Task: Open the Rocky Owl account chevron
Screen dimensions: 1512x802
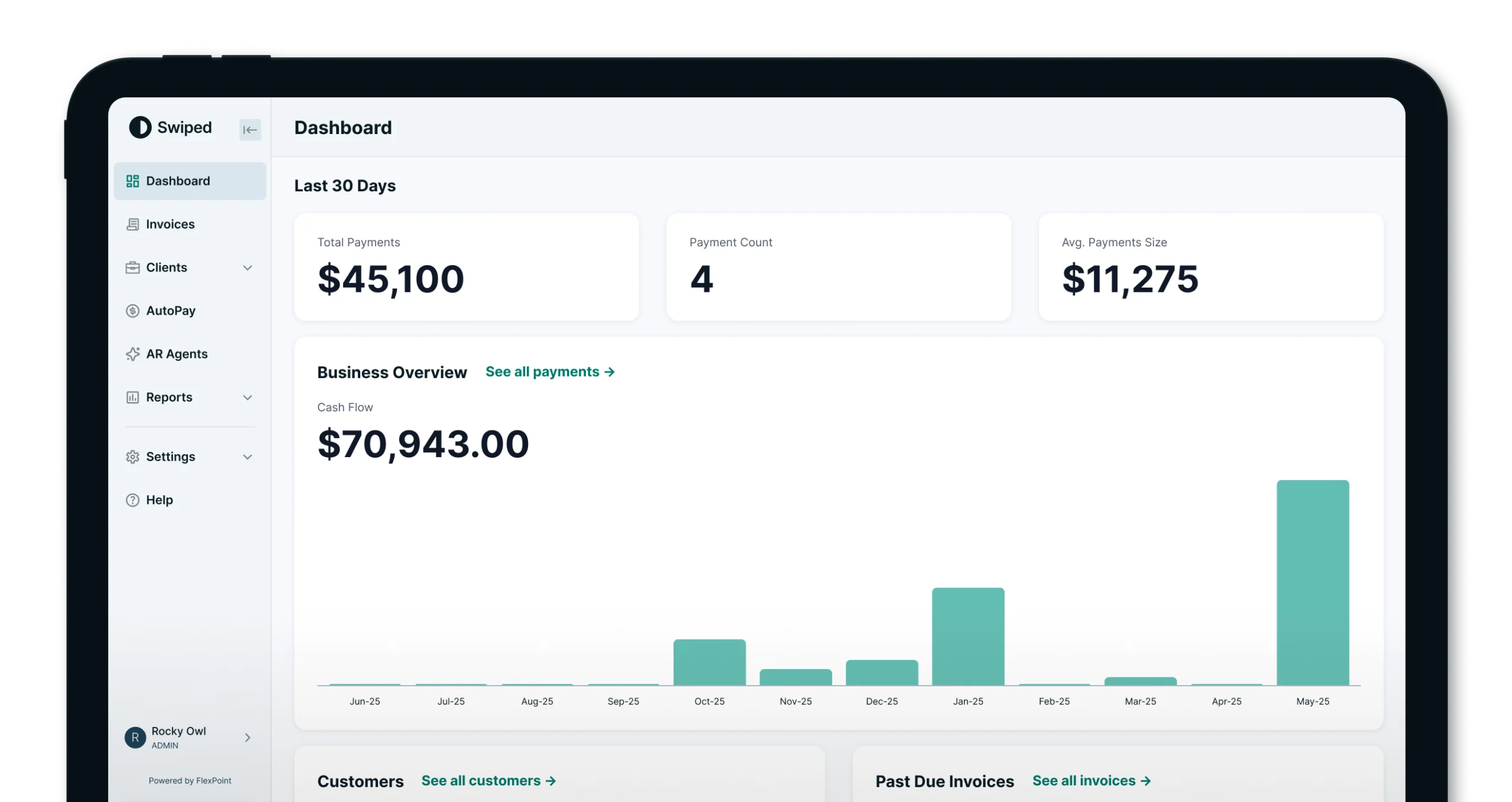Action: click(x=247, y=737)
